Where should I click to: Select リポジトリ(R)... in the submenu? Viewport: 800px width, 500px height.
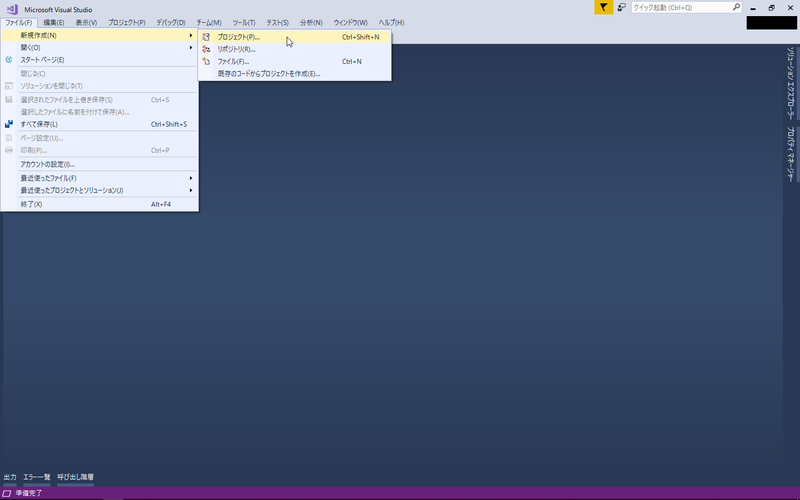(295, 49)
